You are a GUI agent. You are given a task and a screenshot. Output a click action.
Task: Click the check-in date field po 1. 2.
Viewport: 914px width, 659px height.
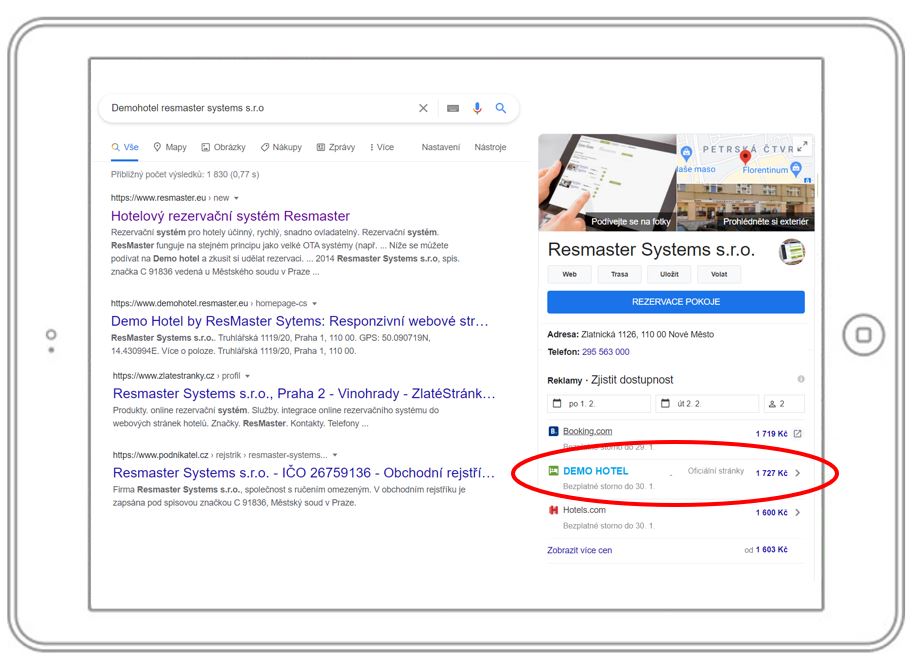click(x=599, y=404)
